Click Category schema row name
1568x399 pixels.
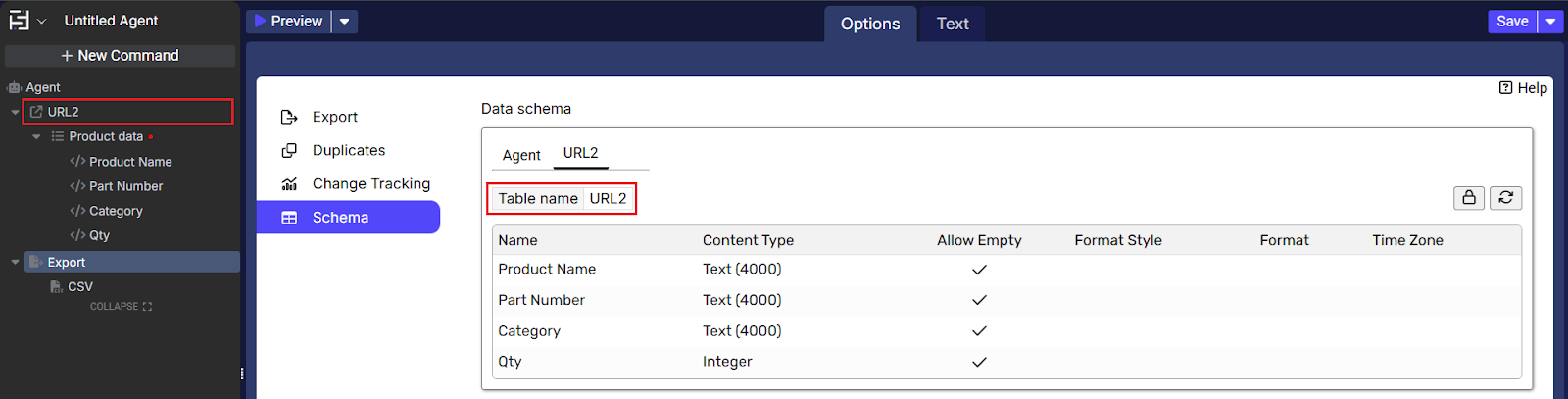tap(529, 331)
